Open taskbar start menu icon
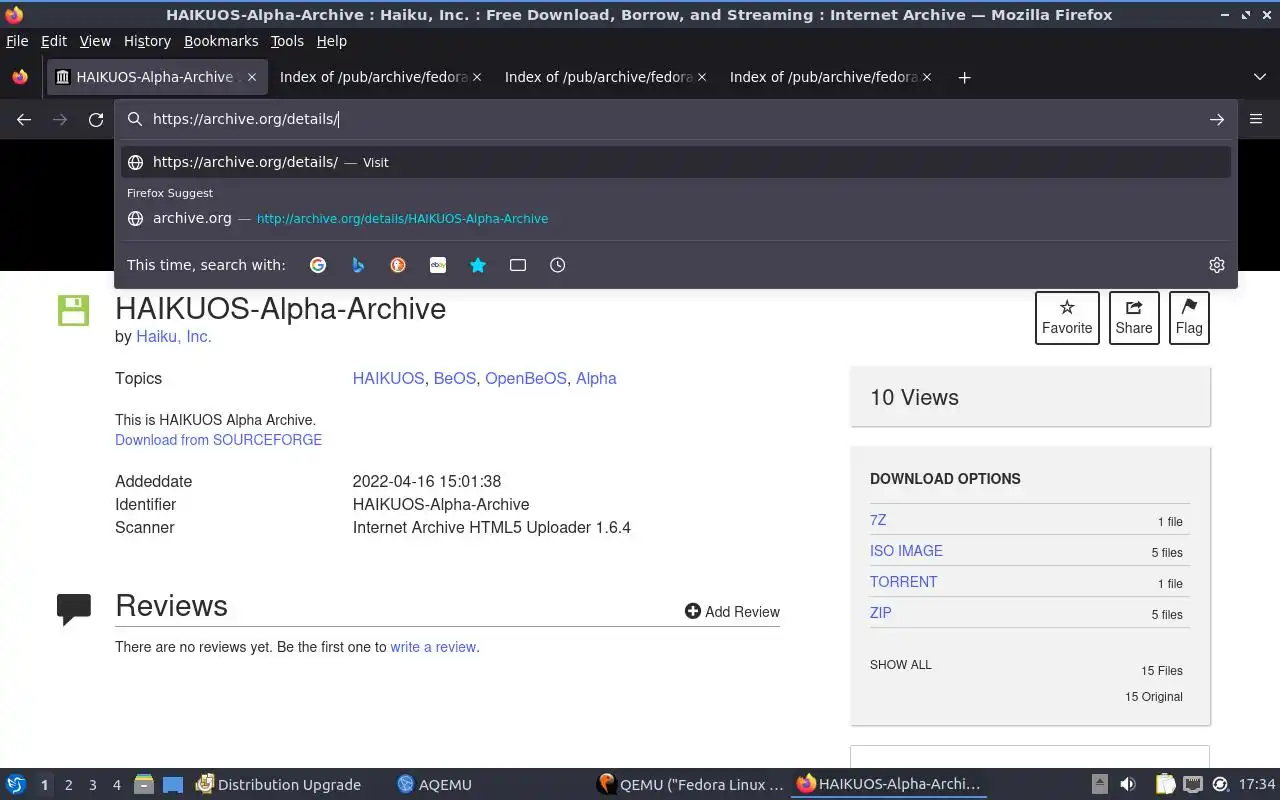The height and width of the screenshot is (800, 1280). pos(16,785)
